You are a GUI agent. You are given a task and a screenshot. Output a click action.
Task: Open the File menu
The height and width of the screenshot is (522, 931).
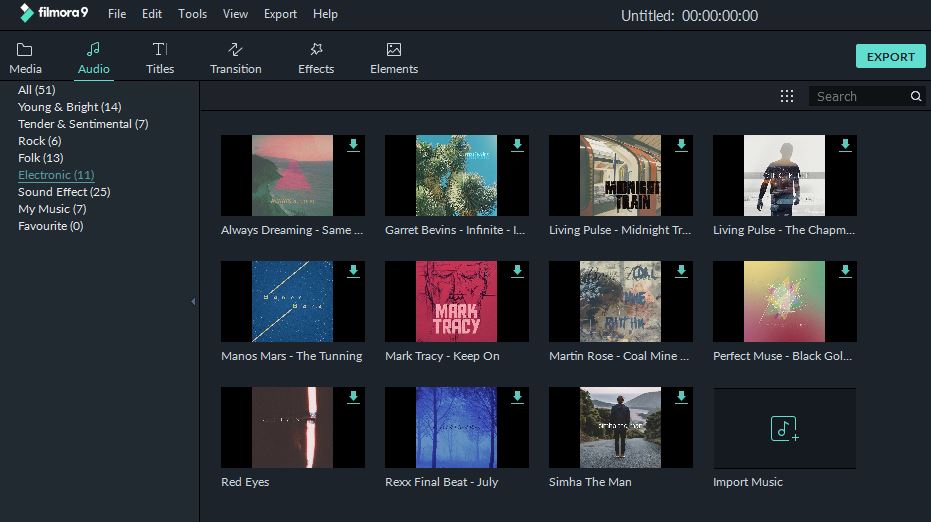117,14
